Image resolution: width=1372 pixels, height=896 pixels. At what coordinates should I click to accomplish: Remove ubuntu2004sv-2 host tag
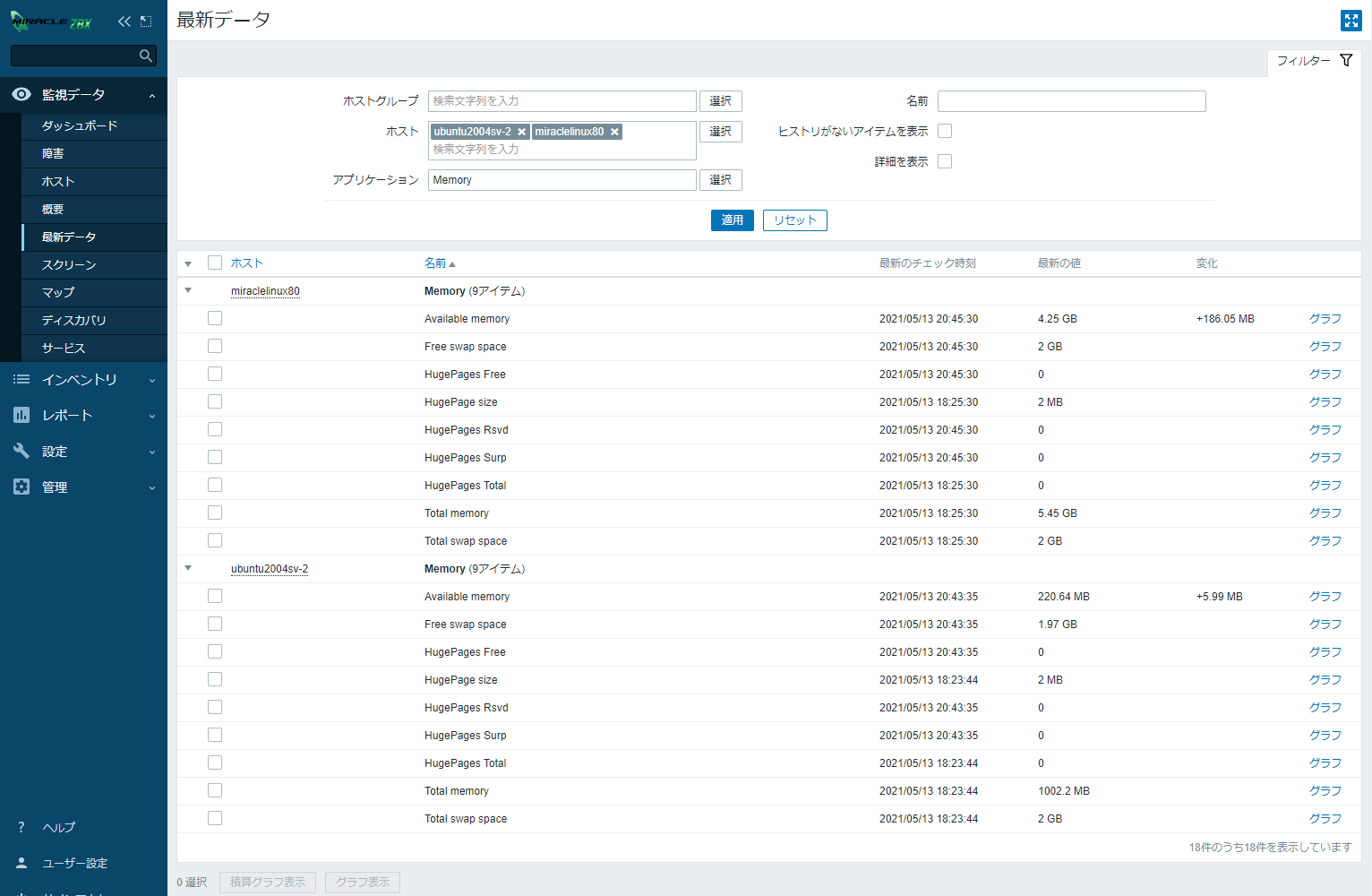[x=522, y=132]
